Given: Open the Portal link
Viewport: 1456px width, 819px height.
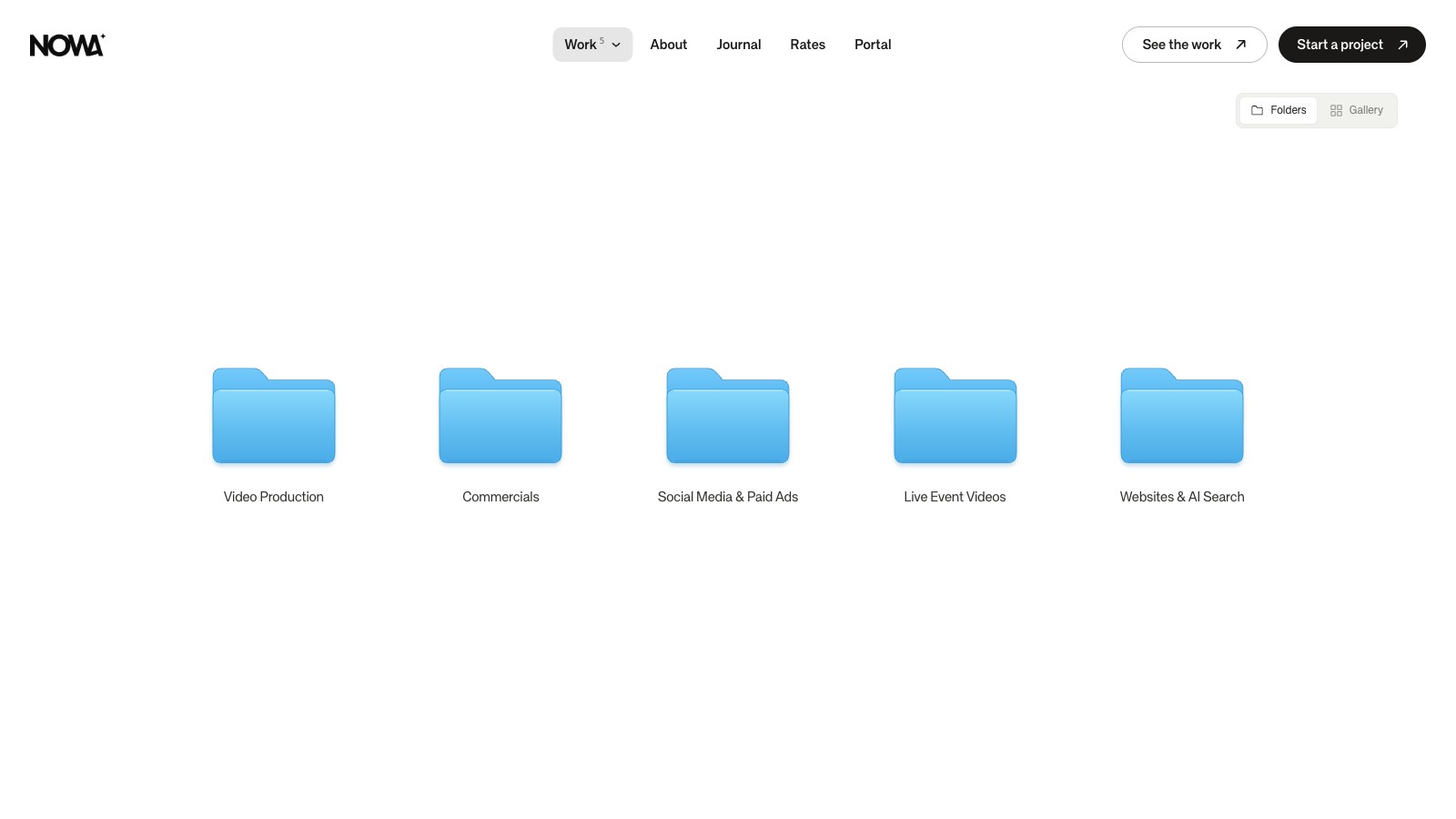Looking at the screenshot, I should tap(873, 45).
